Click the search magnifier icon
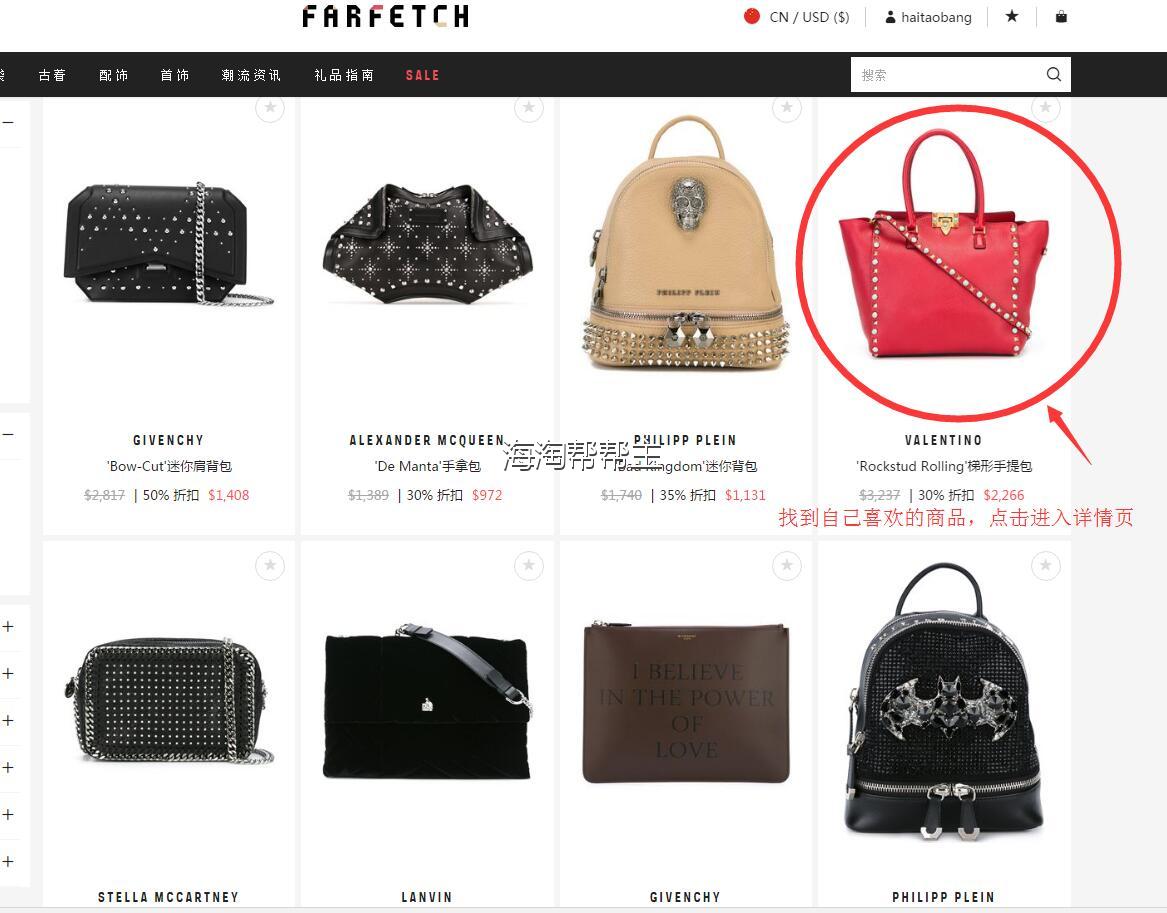The height and width of the screenshot is (913, 1167). click(x=1053, y=74)
